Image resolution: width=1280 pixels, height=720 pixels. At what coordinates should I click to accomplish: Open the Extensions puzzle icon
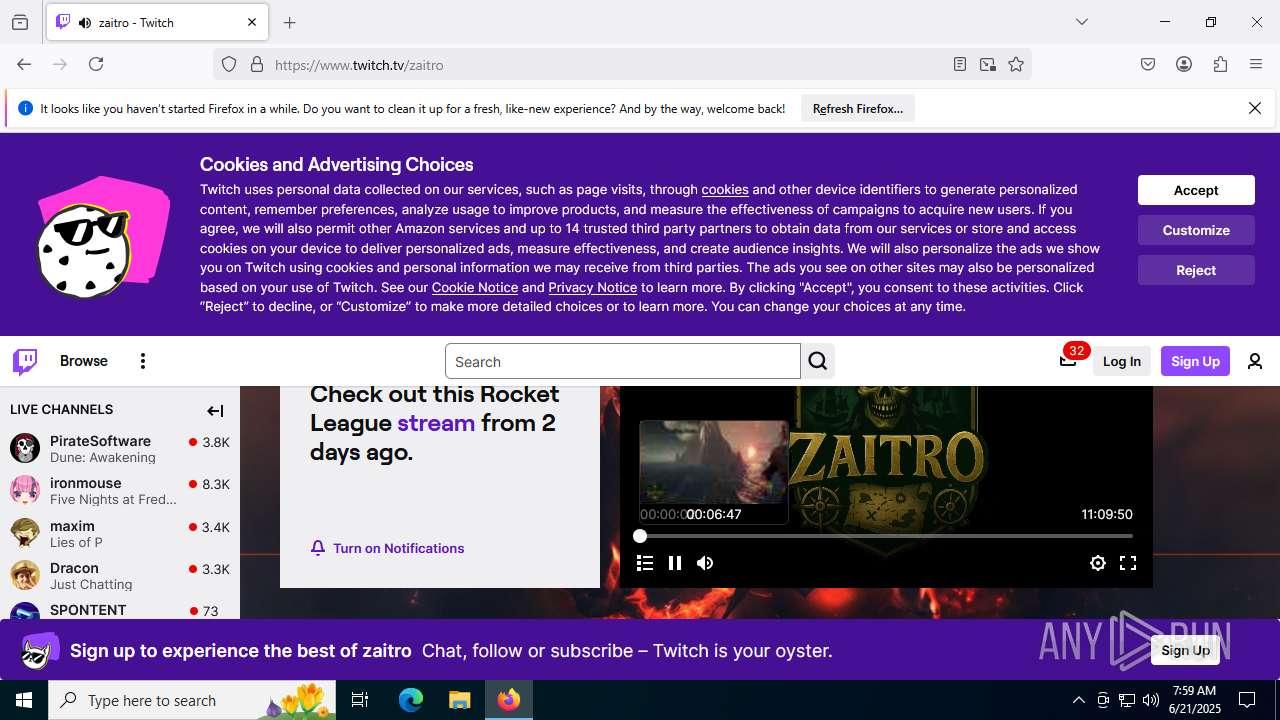click(x=1220, y=64)
